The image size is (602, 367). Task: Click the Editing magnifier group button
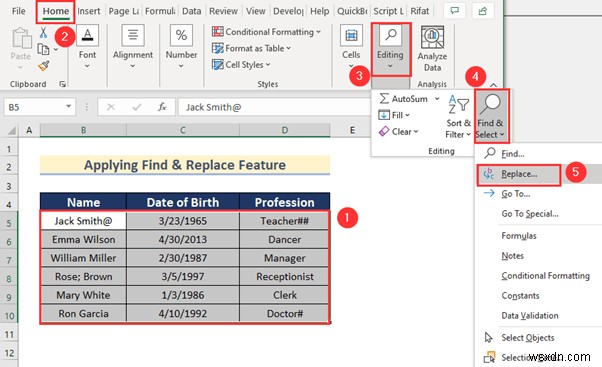point(391,49)
